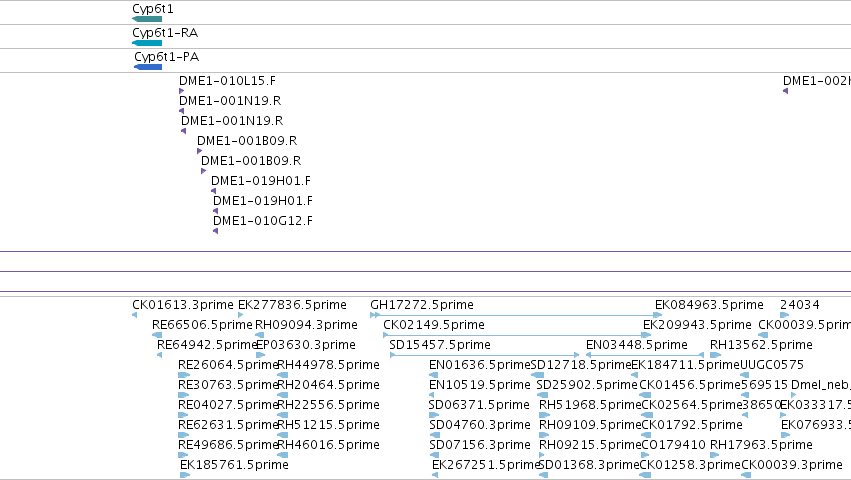Click the SD15457.5prime label

440,345
